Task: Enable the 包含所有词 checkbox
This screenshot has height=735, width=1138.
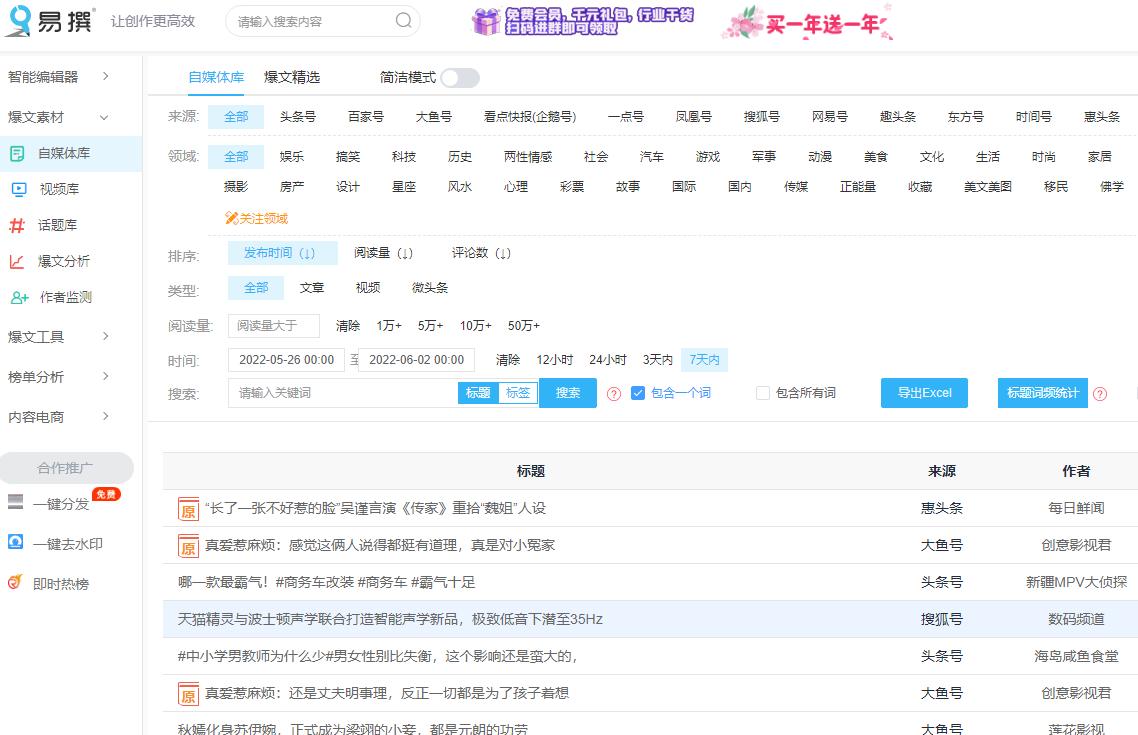Action: click(764, 393)
